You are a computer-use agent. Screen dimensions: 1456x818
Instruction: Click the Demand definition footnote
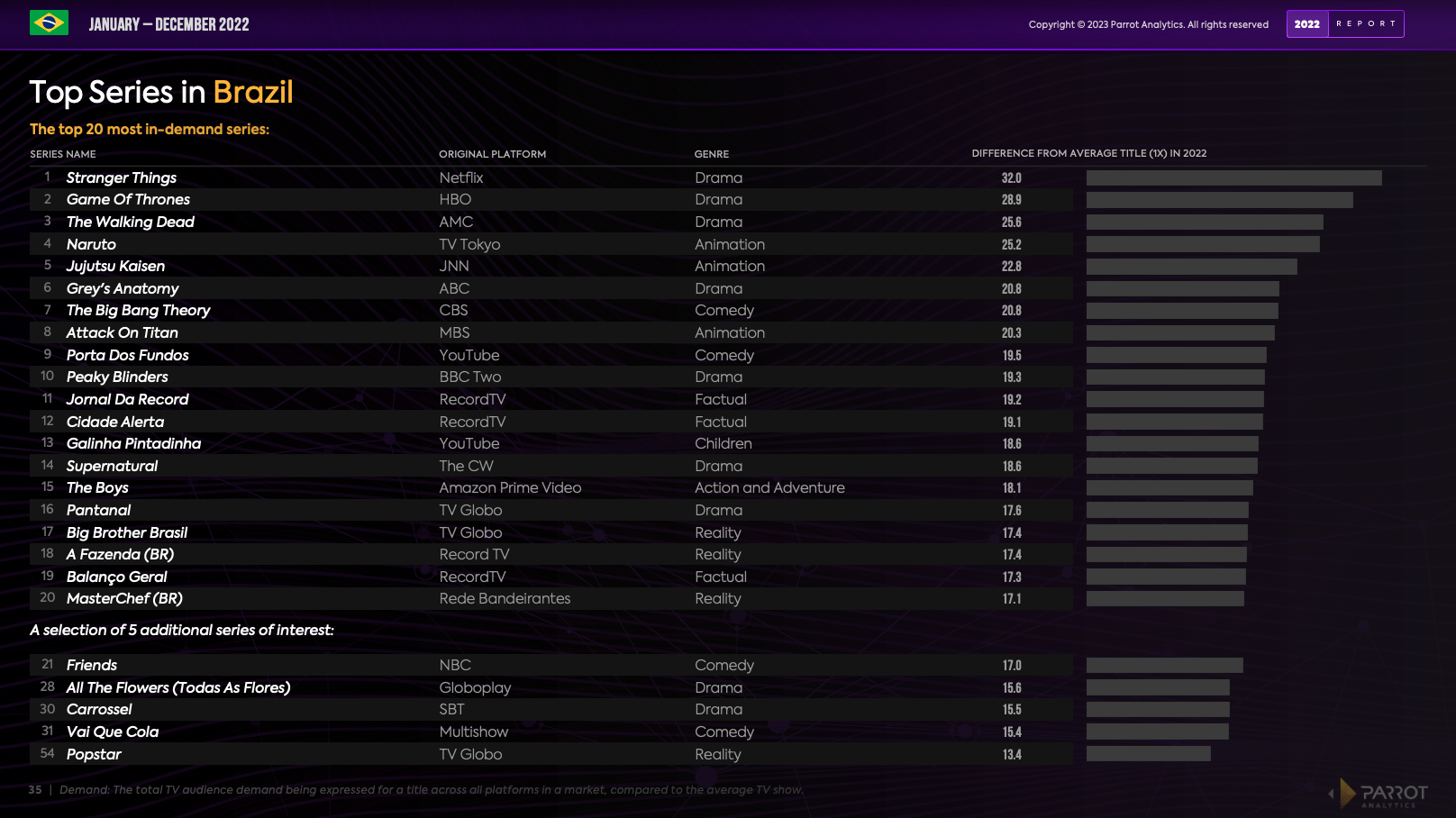coord(432,790)
